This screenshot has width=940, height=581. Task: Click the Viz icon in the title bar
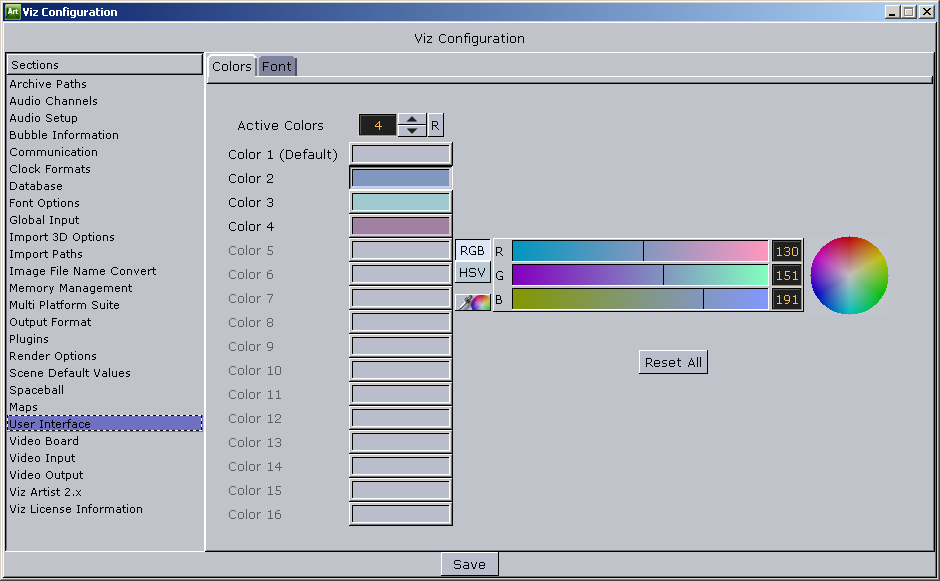pos(14,11)
